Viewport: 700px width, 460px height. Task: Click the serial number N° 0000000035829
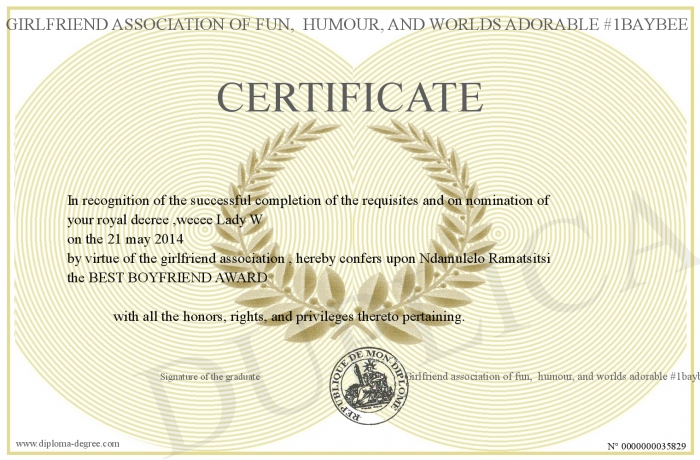click(647, 446)
